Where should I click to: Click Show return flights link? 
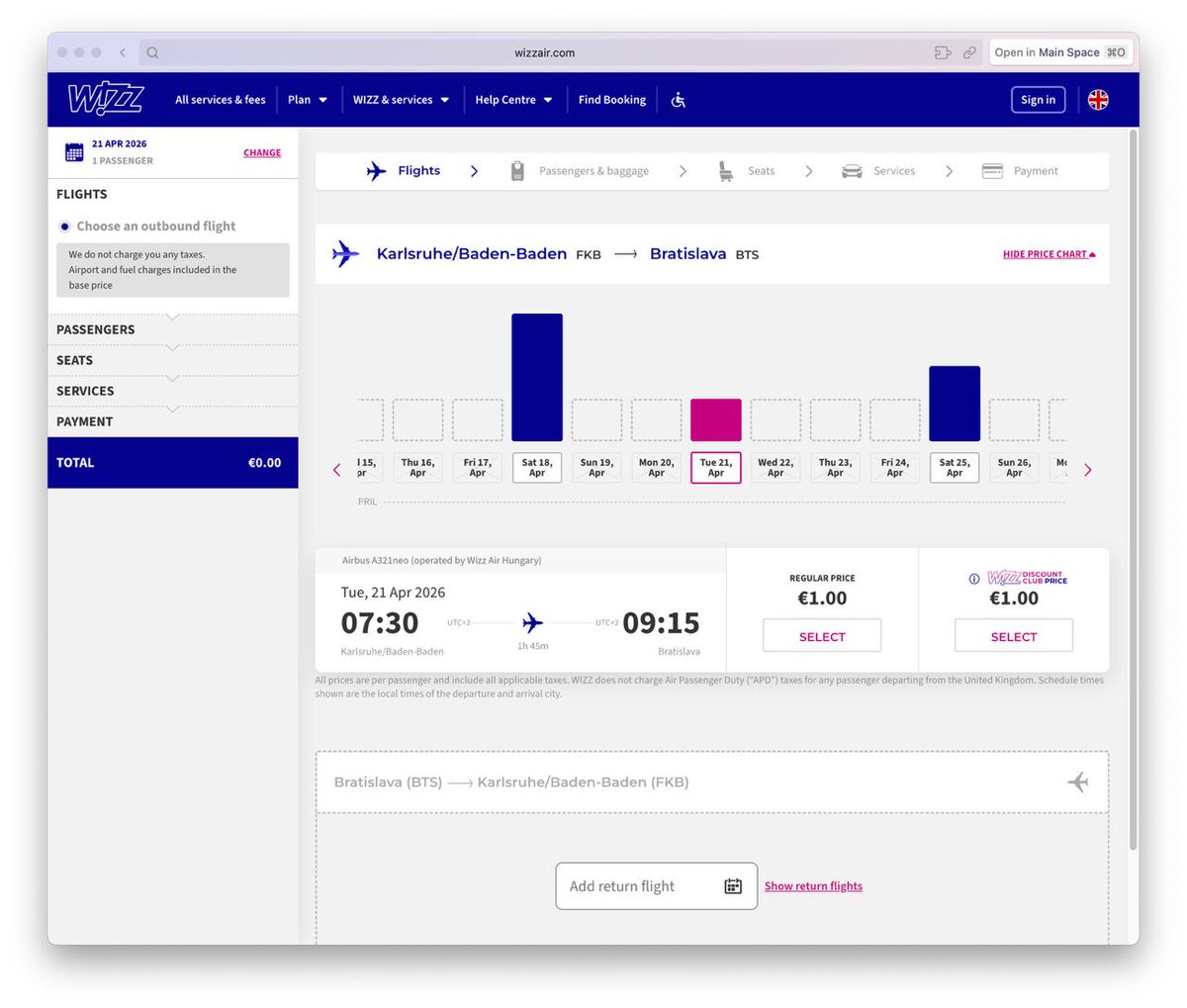[813, 886]
